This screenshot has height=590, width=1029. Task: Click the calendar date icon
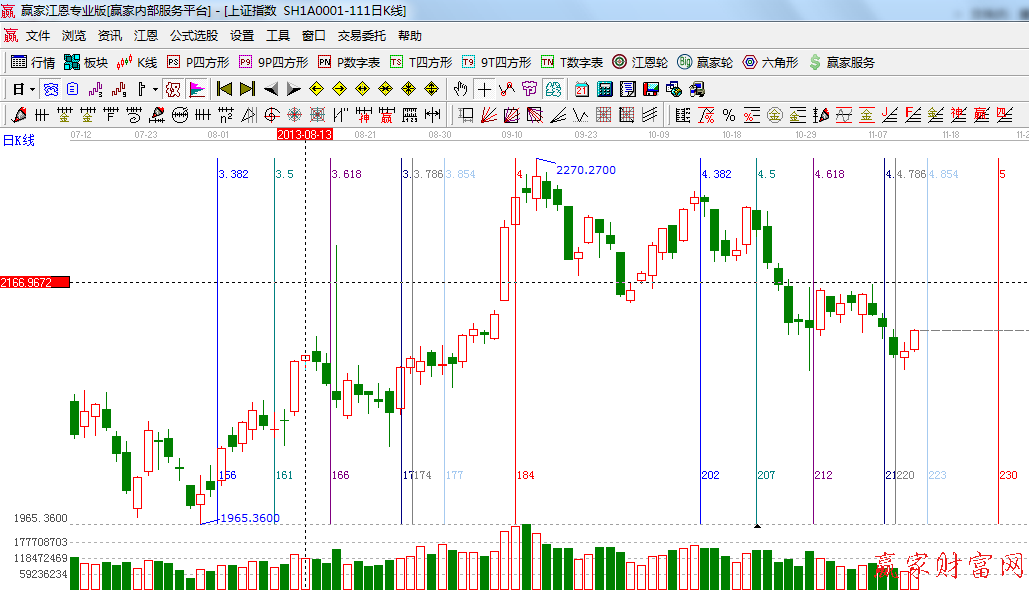coord(581,89)
